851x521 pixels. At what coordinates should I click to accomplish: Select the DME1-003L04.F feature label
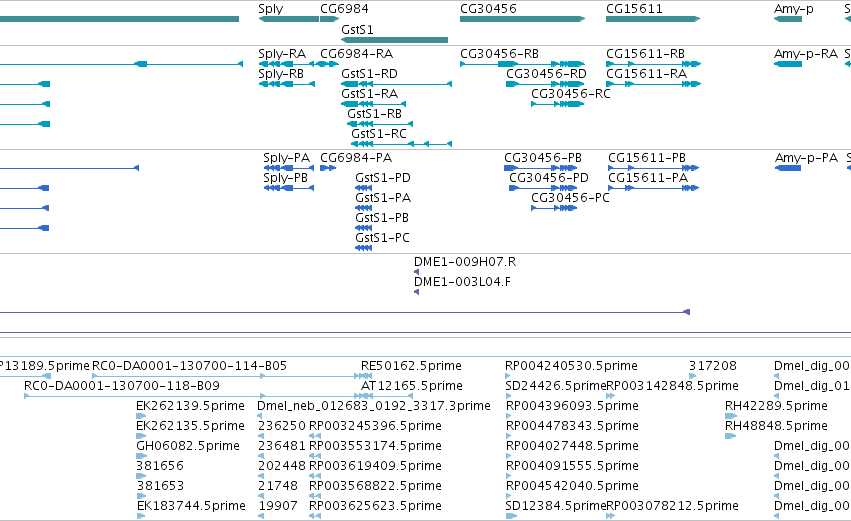[x=462, y=282]
